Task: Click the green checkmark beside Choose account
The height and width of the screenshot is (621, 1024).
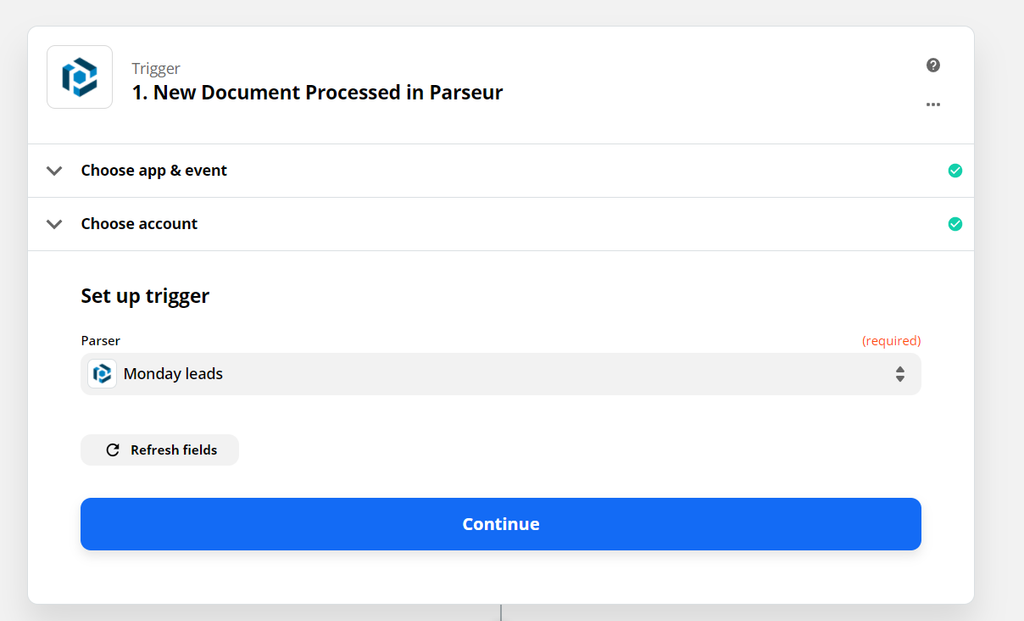Action: pyautogui.click(x=955, y=223)
